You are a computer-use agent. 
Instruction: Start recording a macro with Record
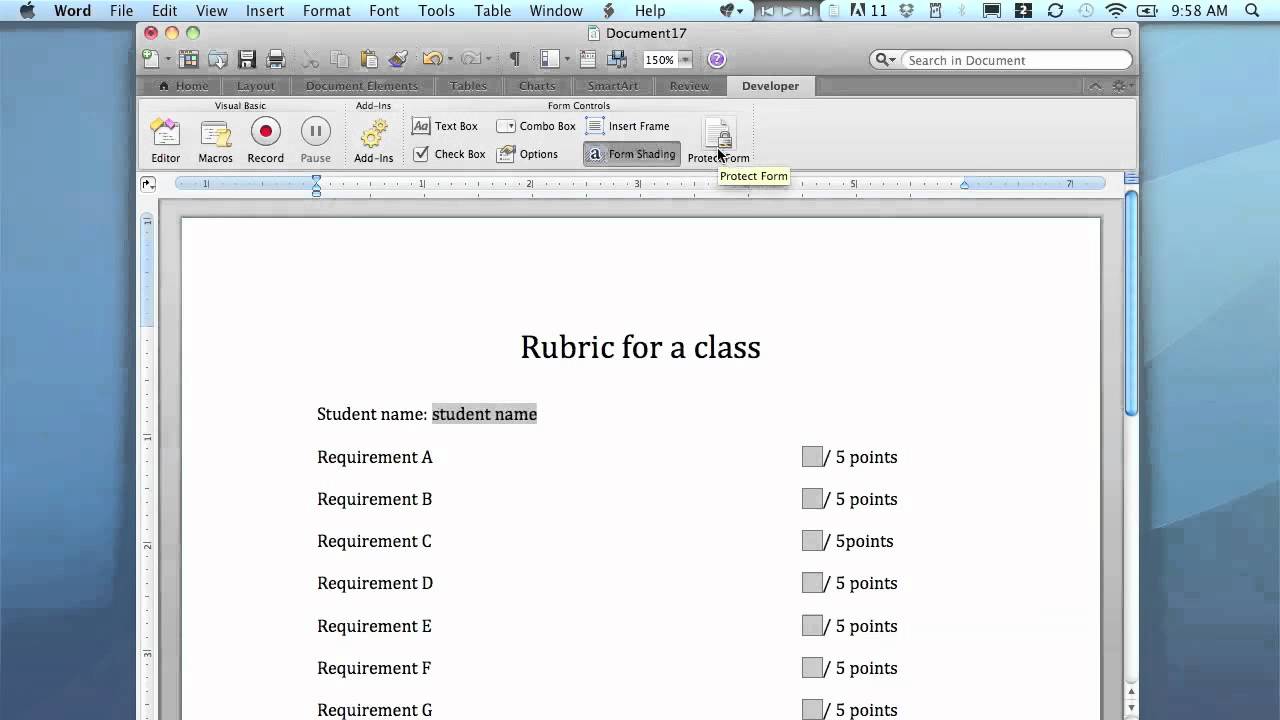(265, 140)
